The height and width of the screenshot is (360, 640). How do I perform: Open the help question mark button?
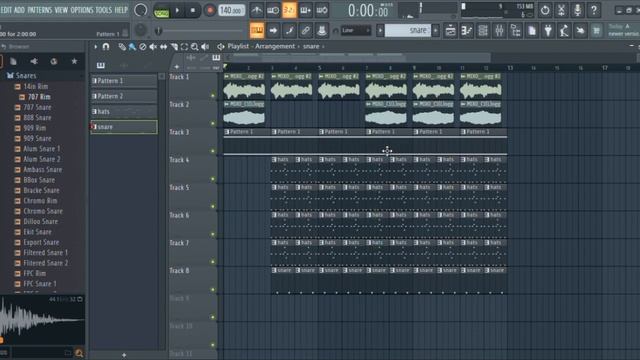(x=594, y=10)
